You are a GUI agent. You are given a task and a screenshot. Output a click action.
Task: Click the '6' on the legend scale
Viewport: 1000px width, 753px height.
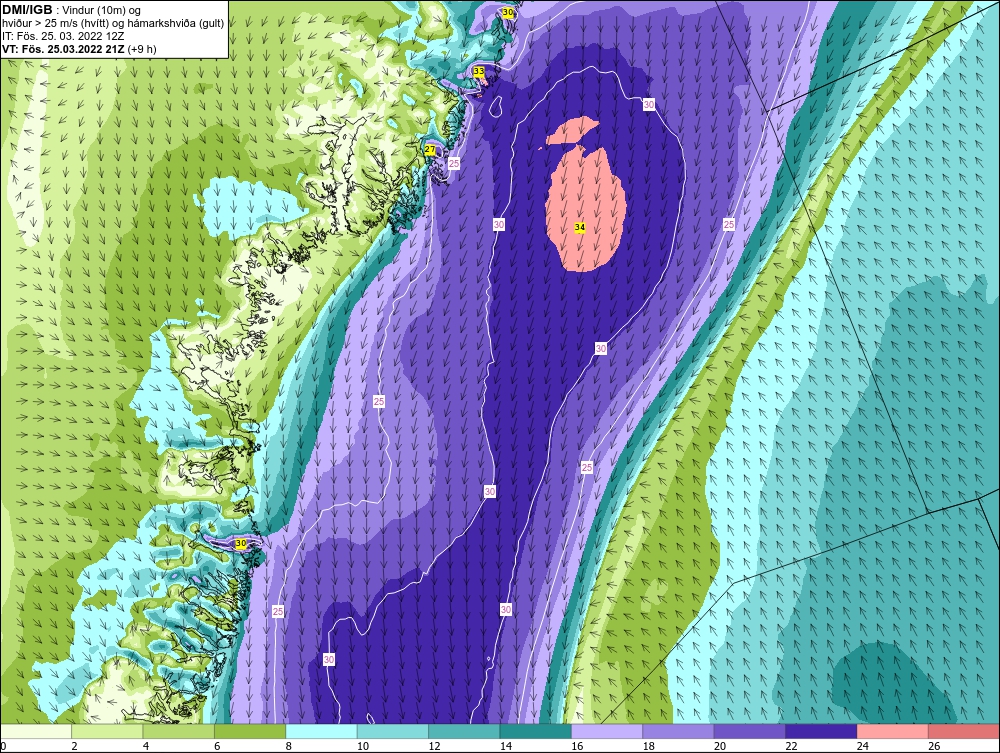[217, 746]
